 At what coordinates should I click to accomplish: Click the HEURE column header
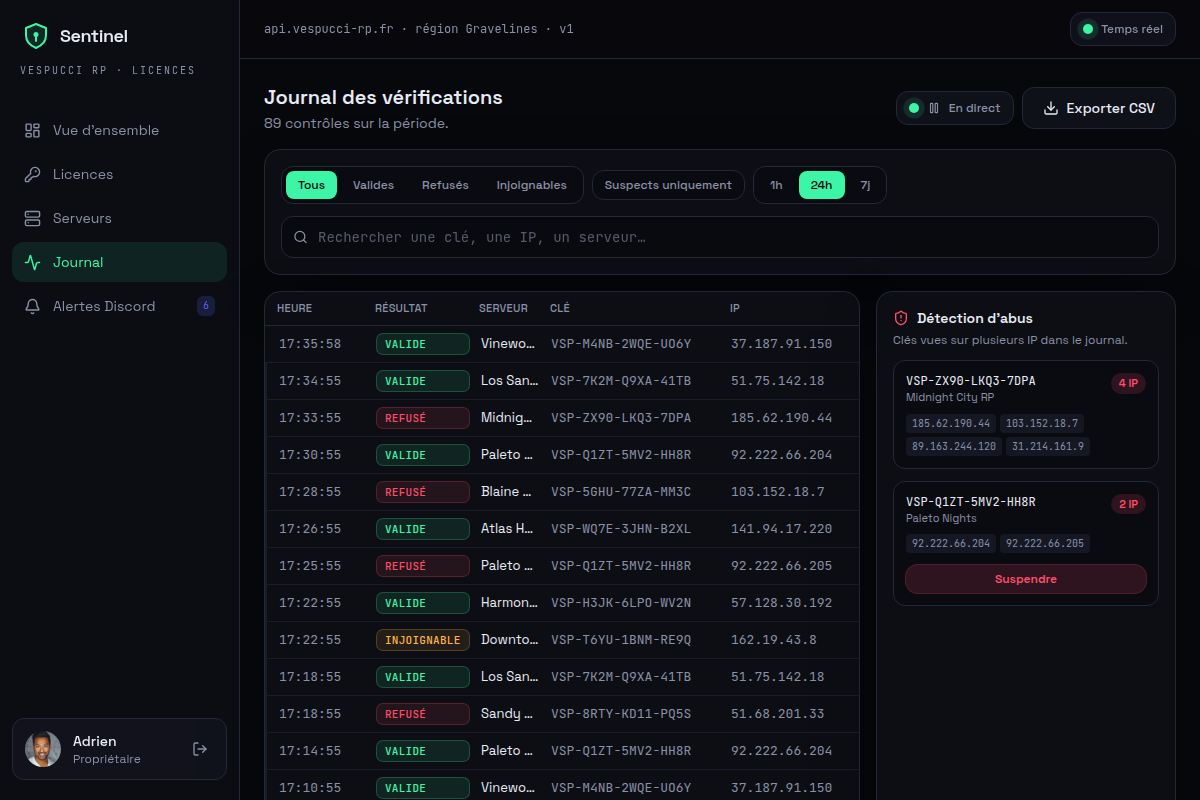[295, 309]
